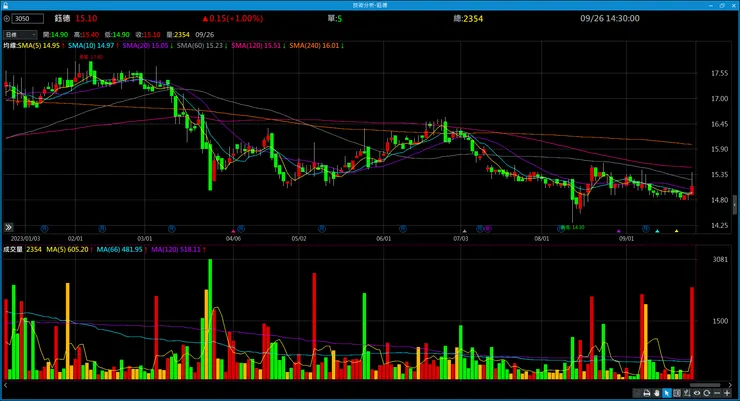Click the 開:14.90 open price
This screenshot has width=740, height=401.
55,34
